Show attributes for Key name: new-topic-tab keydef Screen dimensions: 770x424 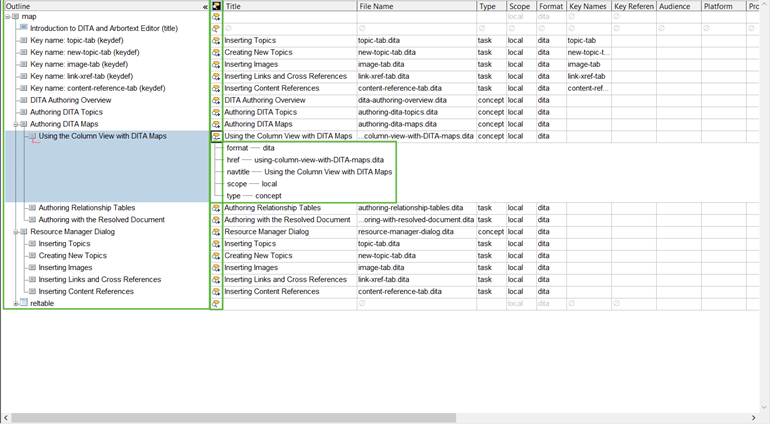click(x=216, y=53)
